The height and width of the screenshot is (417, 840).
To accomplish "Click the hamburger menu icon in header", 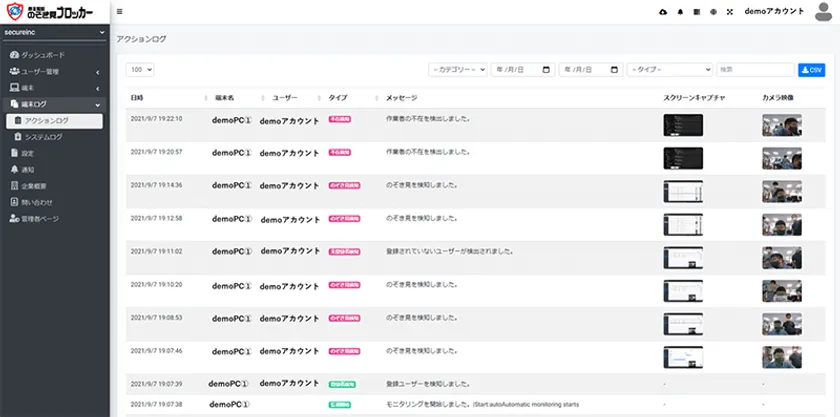I will tap(120, 12).
